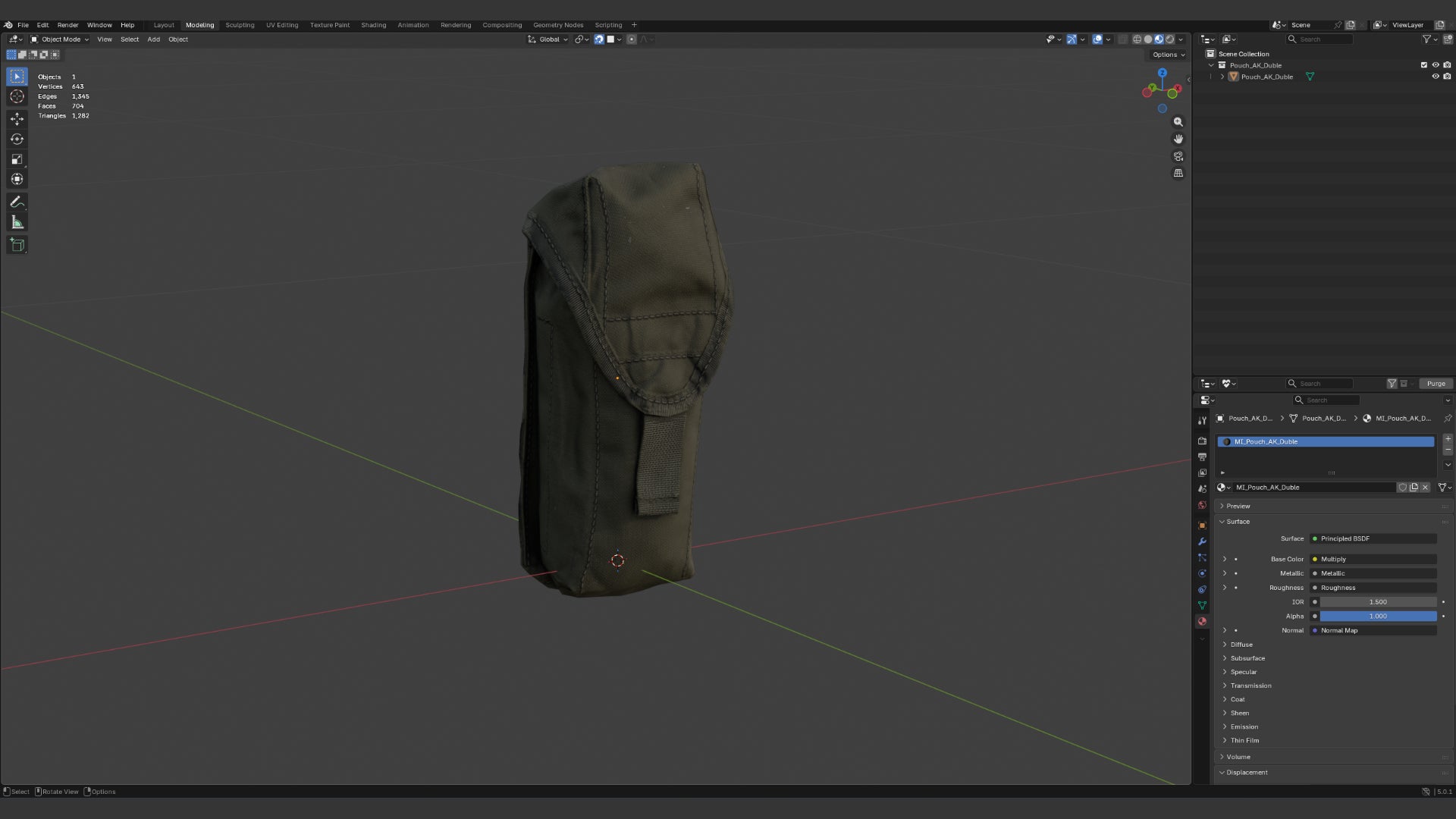
Task: Switch to the Shading workspace tab
Action: (x=373, y=25)
